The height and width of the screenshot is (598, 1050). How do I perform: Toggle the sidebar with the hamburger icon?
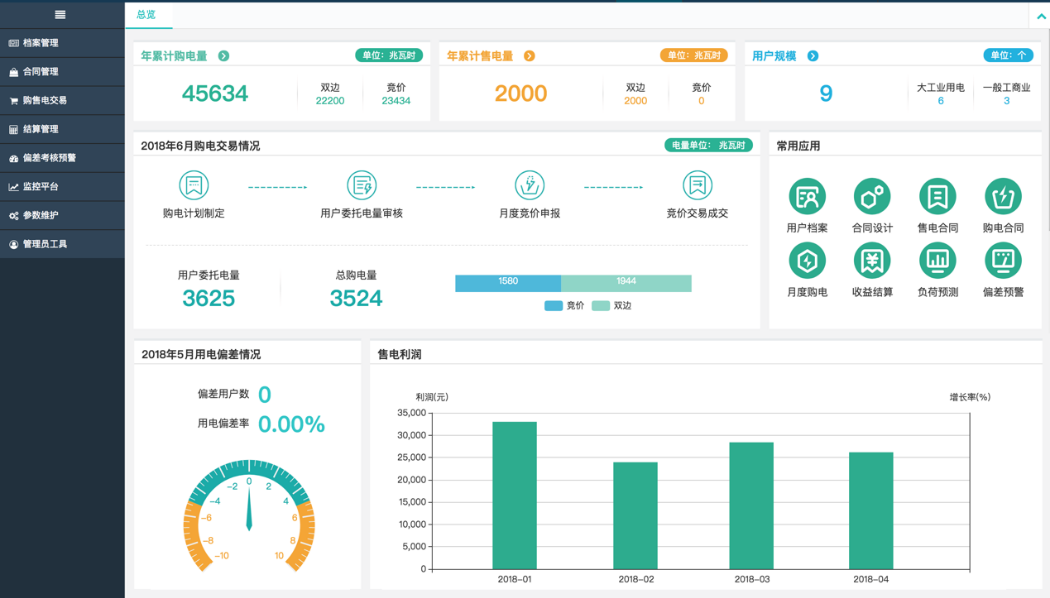pos(61,14)
